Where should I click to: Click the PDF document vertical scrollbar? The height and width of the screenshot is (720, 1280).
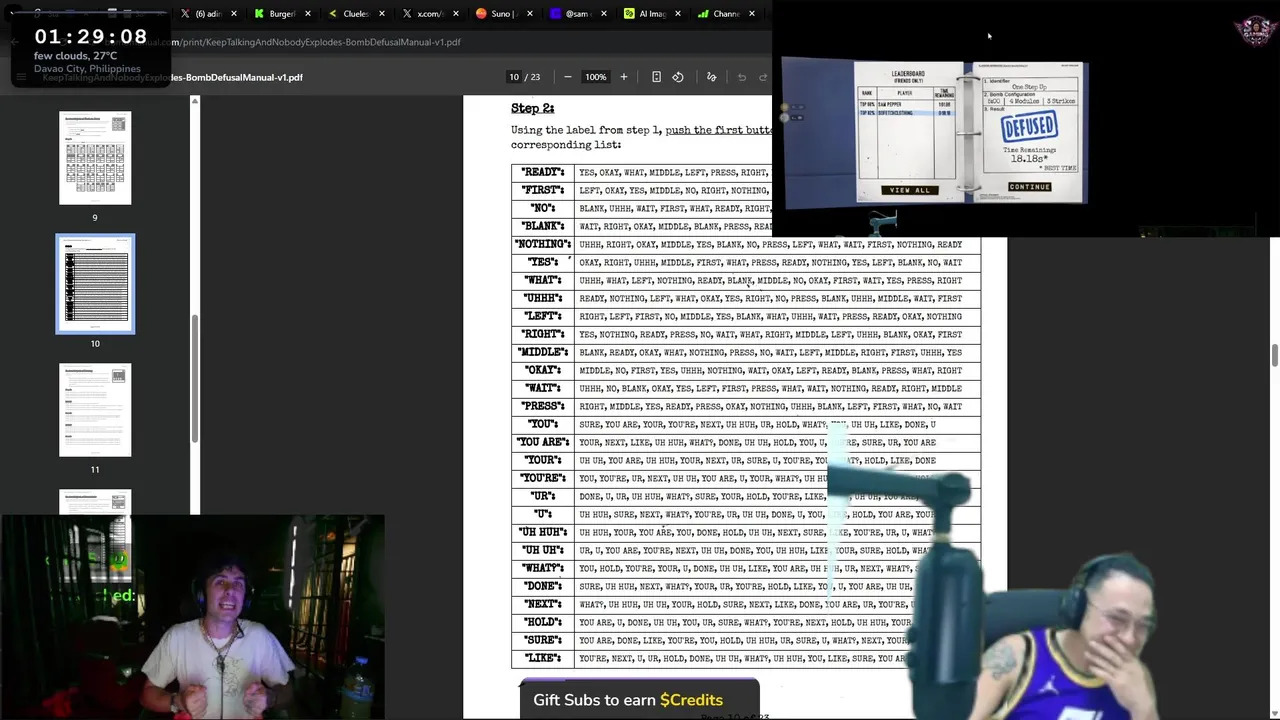tap(1275, 355)
